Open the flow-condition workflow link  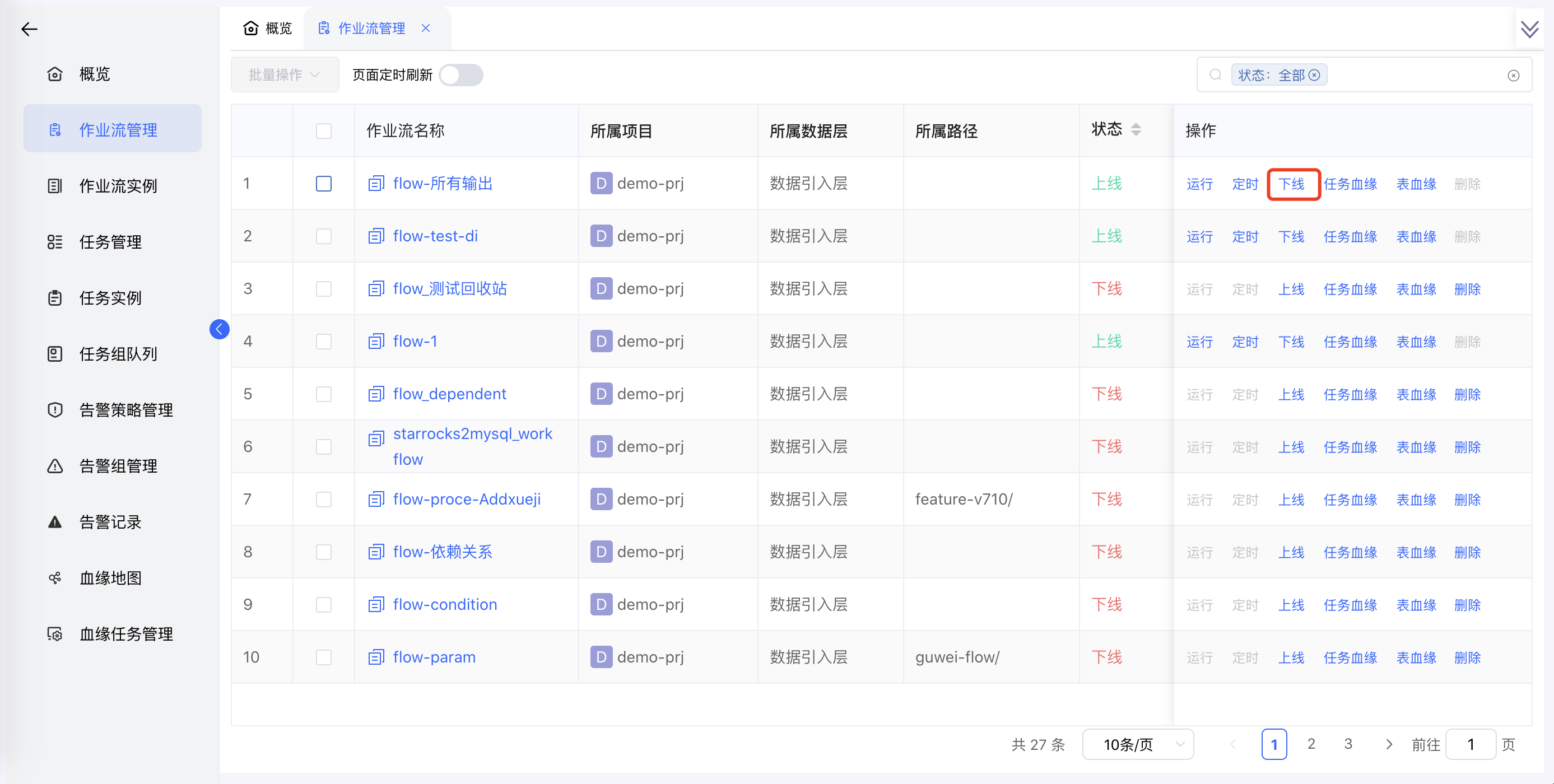click(x=445, y=604)
